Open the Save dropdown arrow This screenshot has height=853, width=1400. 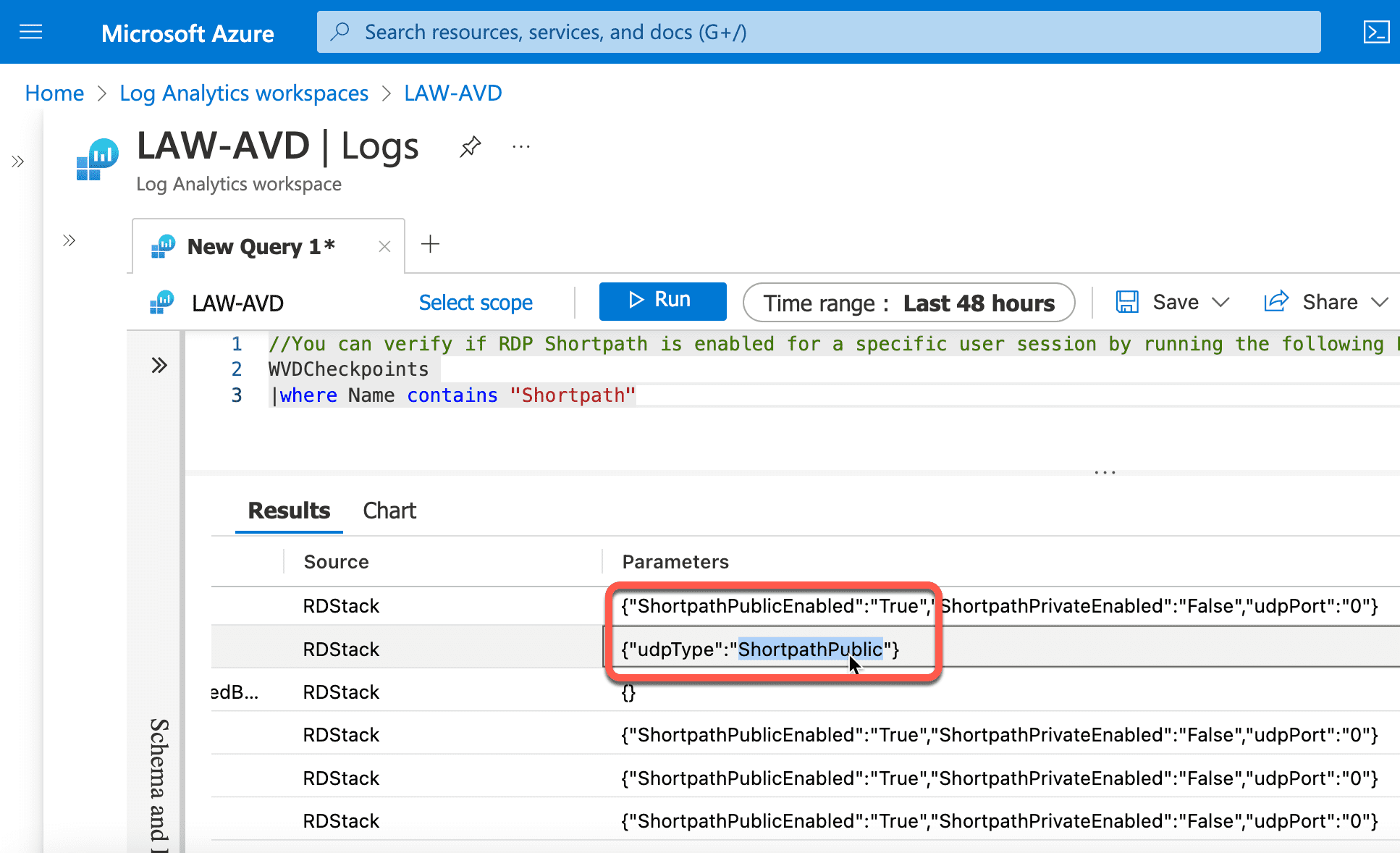click(x=1221, y=302)
